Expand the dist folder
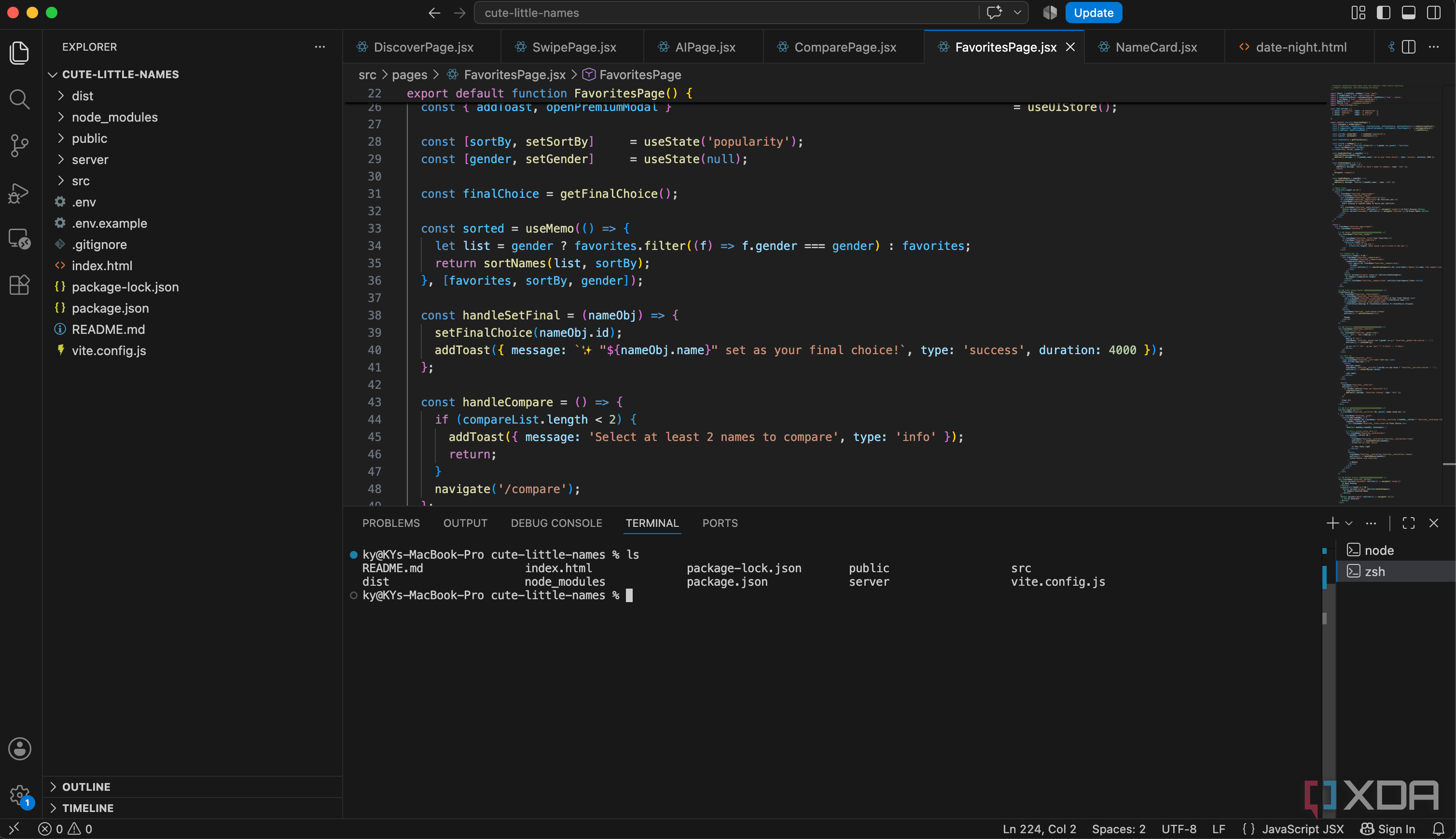Viewport: 1456px width, 839px height. tap(193, 96)
